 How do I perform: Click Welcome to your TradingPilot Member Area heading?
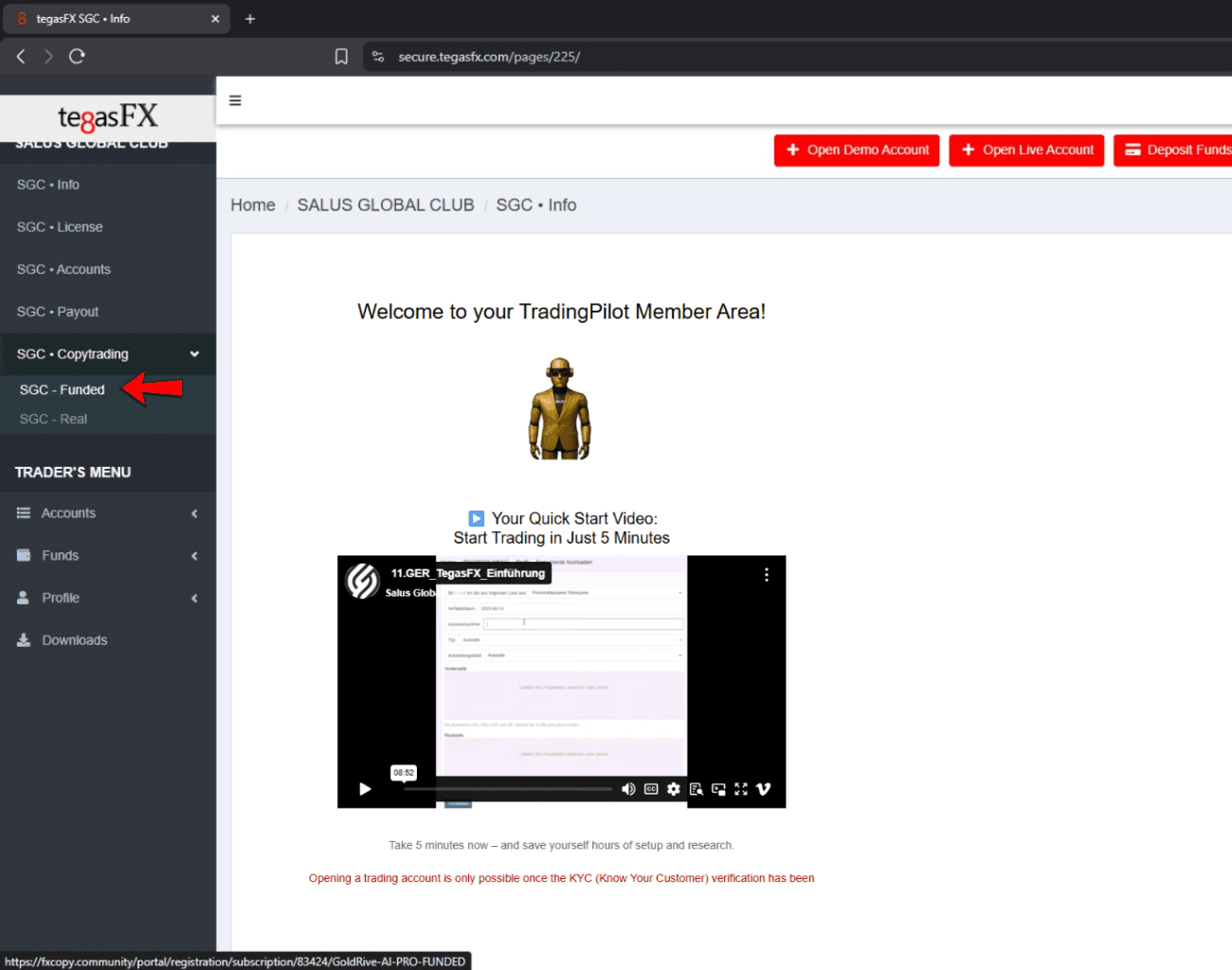point(561,312)
